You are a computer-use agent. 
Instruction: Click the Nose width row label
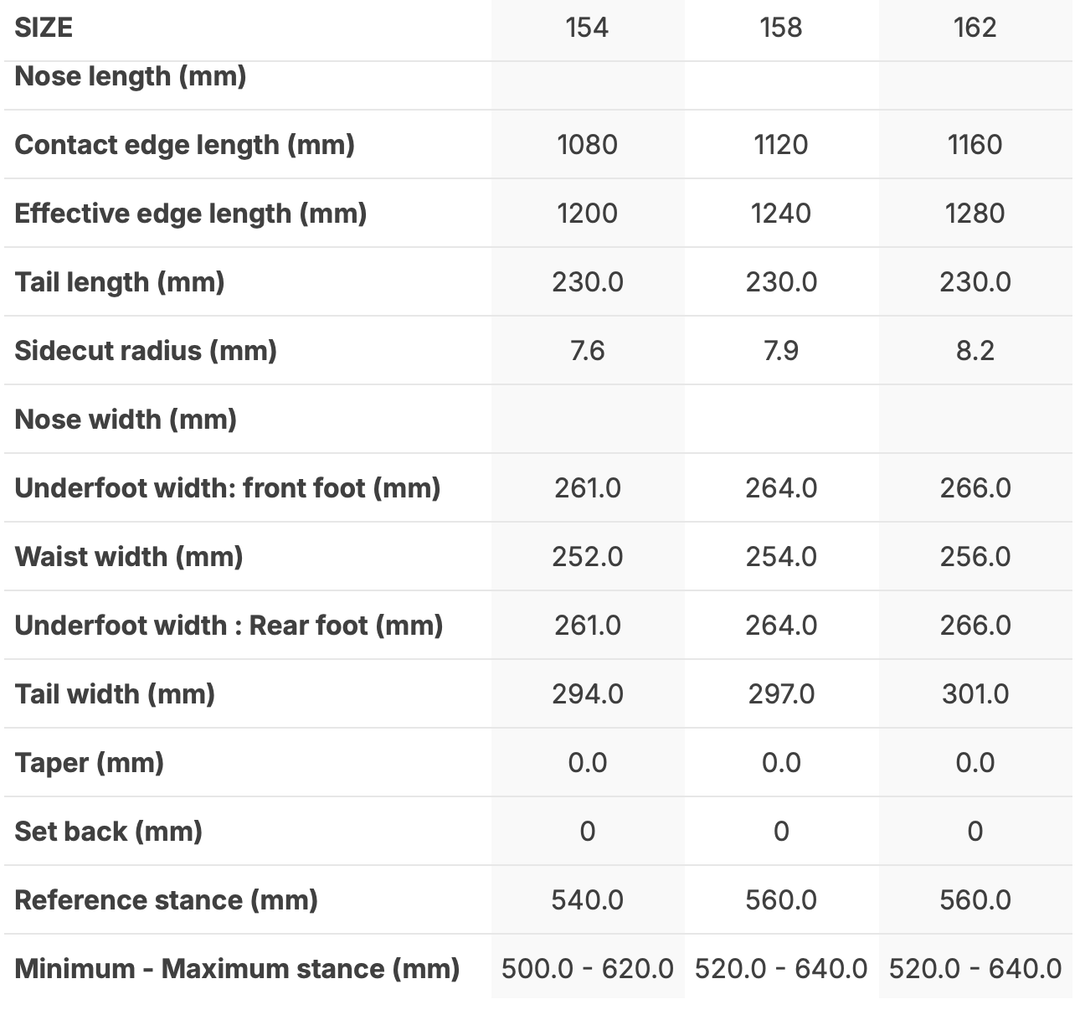click(126, 419)
